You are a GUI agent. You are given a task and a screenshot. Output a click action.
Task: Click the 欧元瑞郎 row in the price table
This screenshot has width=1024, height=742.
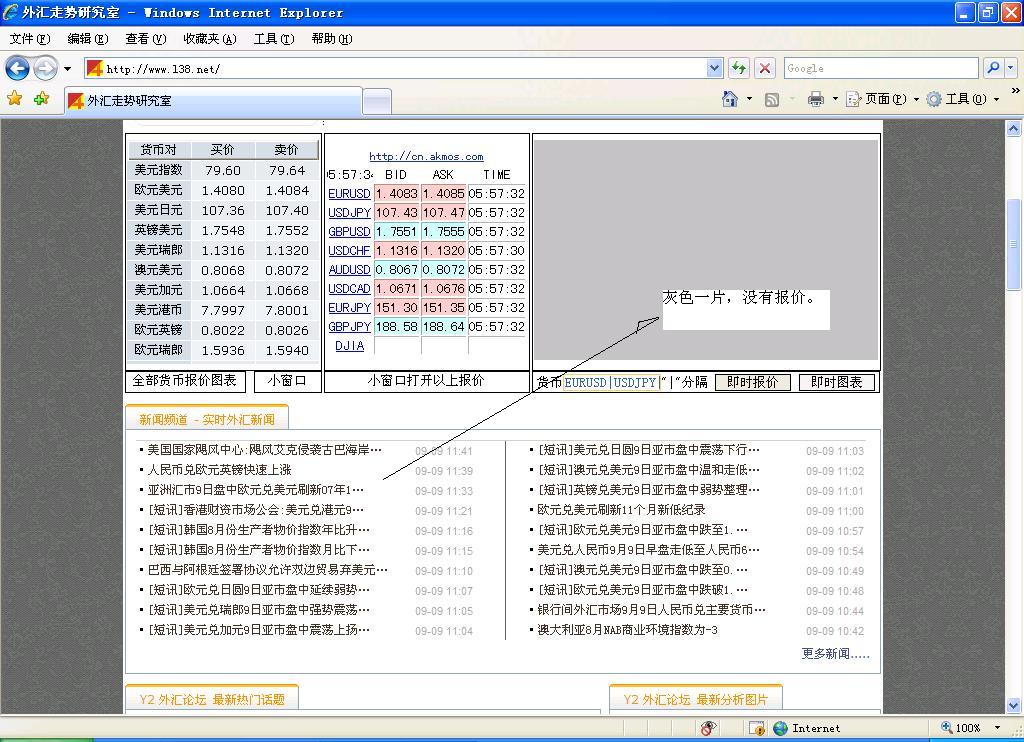(x=223, y=350)
